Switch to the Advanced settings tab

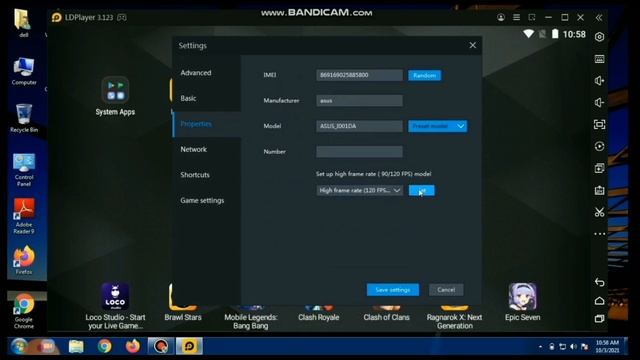(x=196, y=73)
